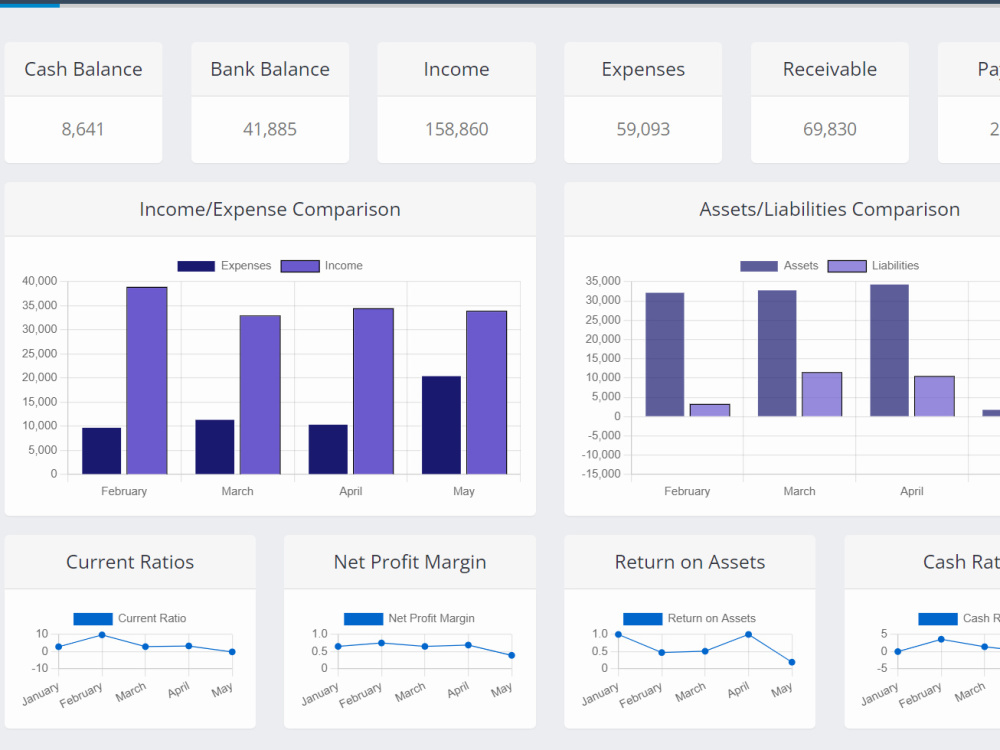Viewport: 1000px width, 750px height.
Task: Click the Receivable value 69,830
Action: pyautogui.click(x=830, y=129)
